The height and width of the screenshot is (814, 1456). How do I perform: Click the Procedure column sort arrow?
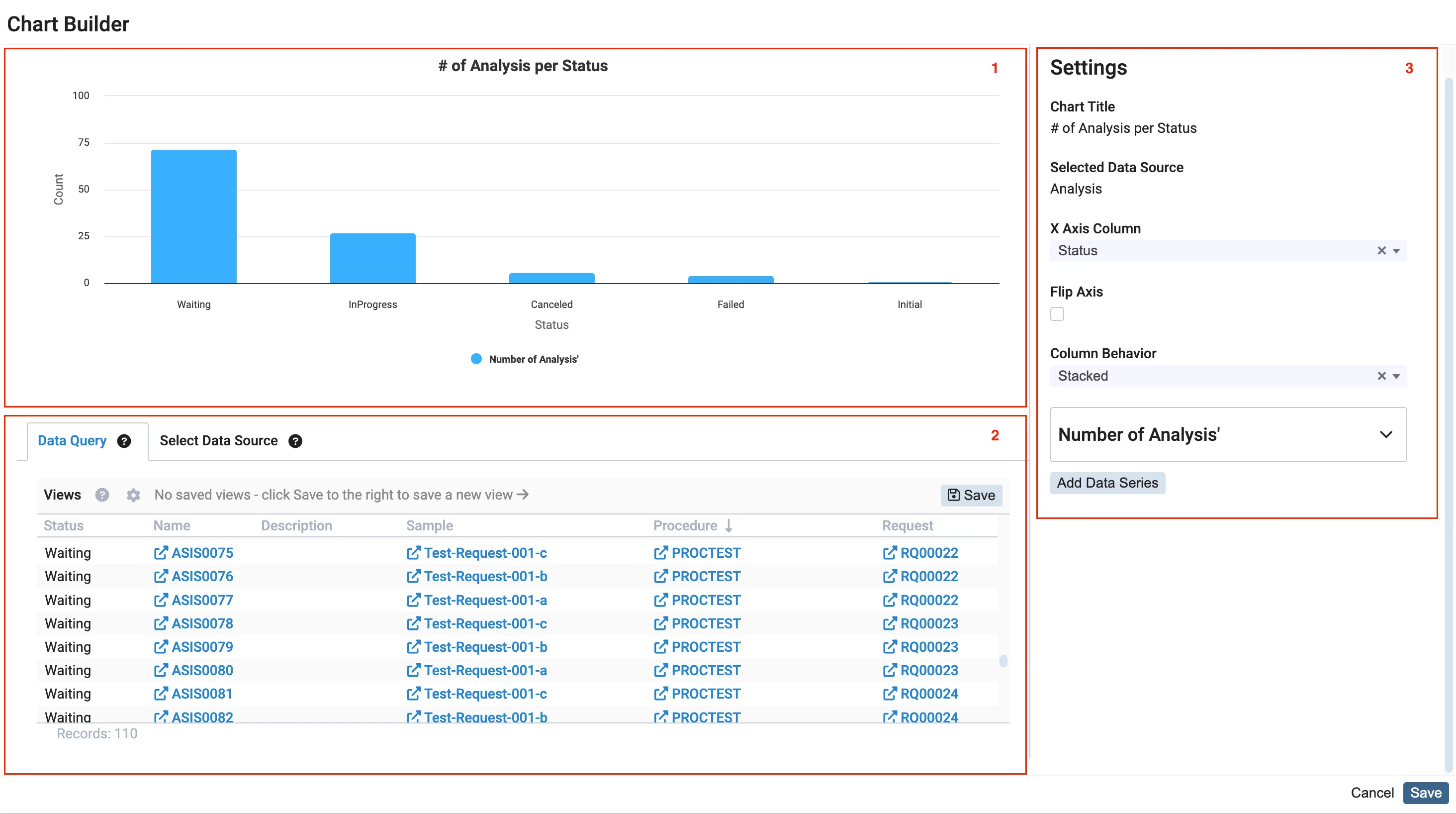(728, 525)
